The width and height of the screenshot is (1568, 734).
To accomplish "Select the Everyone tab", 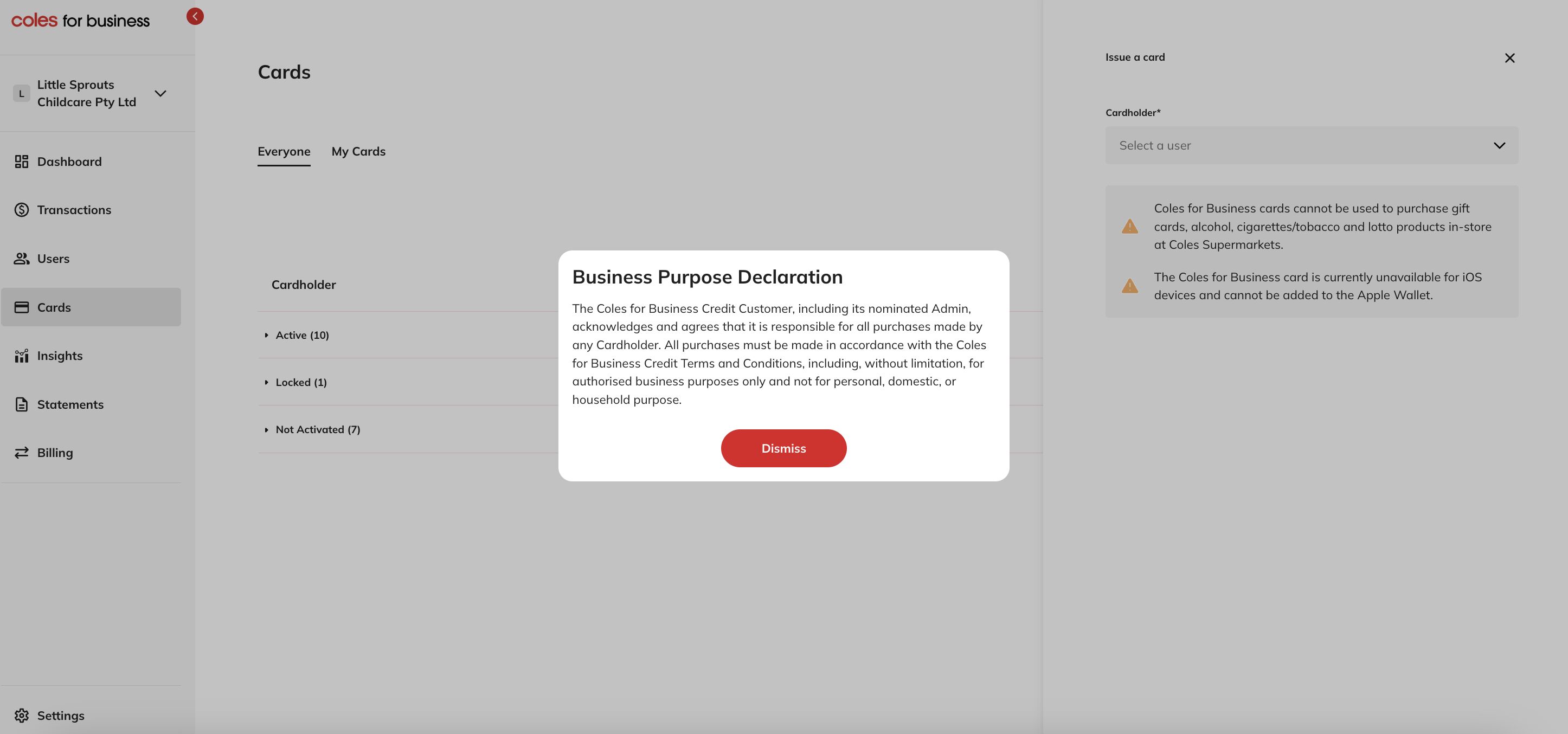I will pyautogui.click(x=284, y=152).
